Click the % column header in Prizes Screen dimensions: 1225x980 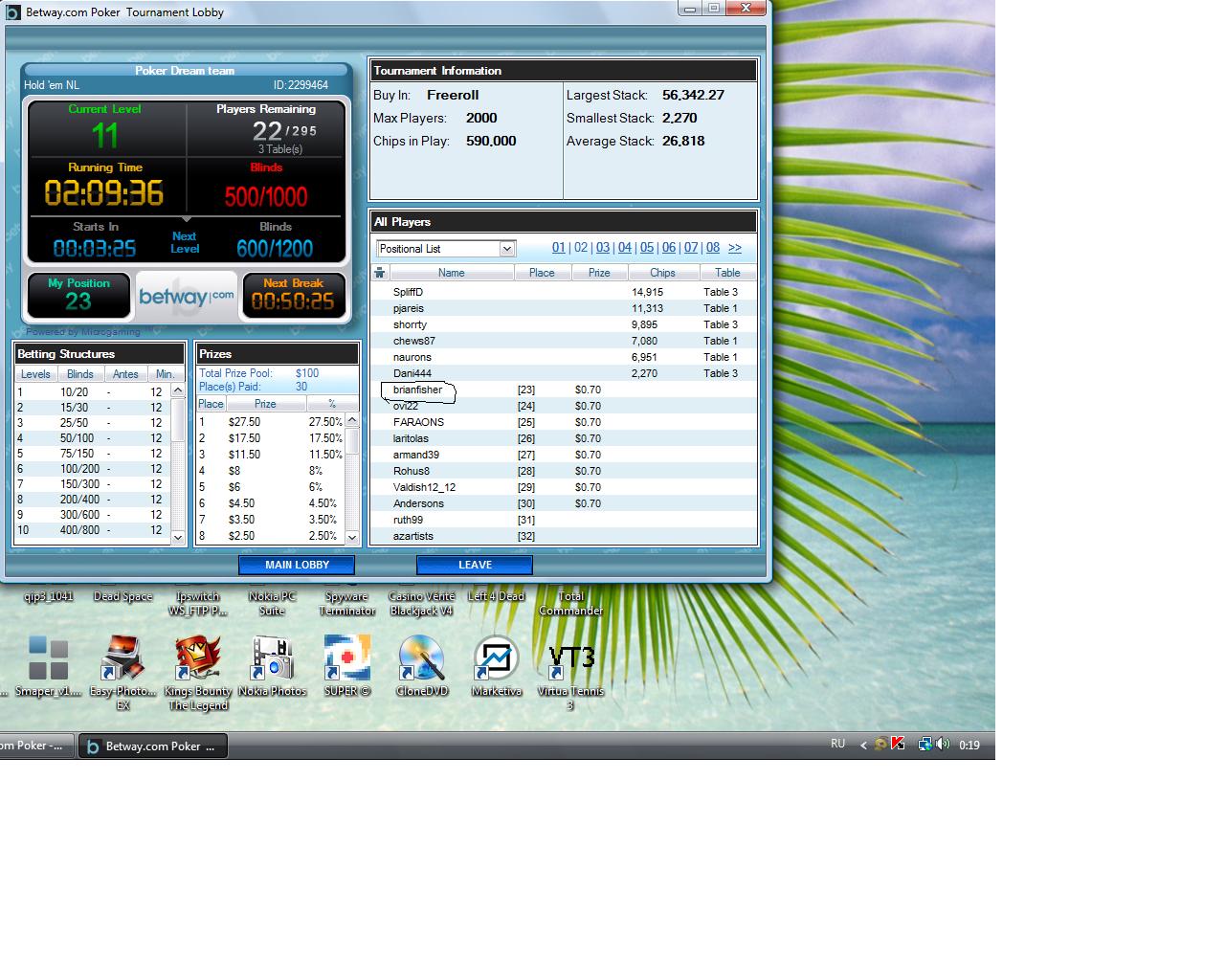click(x=332, y=404)
